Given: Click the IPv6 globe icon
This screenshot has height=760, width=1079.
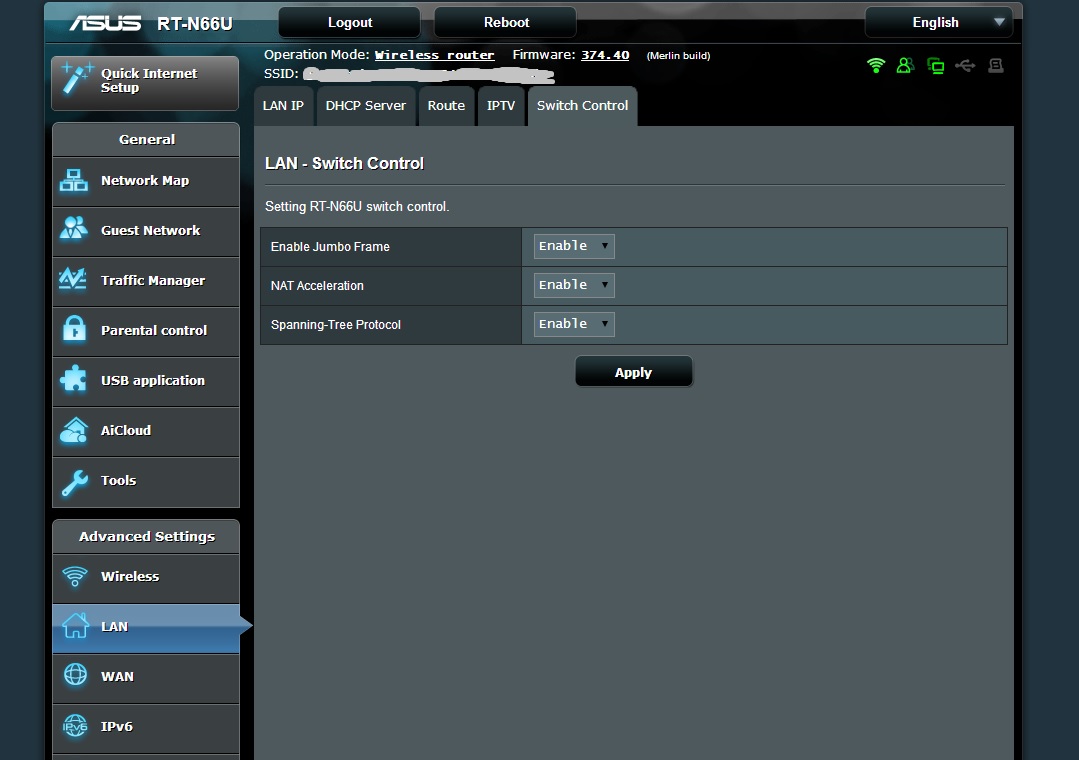Looking at the screenshot, I should (75, 726).
